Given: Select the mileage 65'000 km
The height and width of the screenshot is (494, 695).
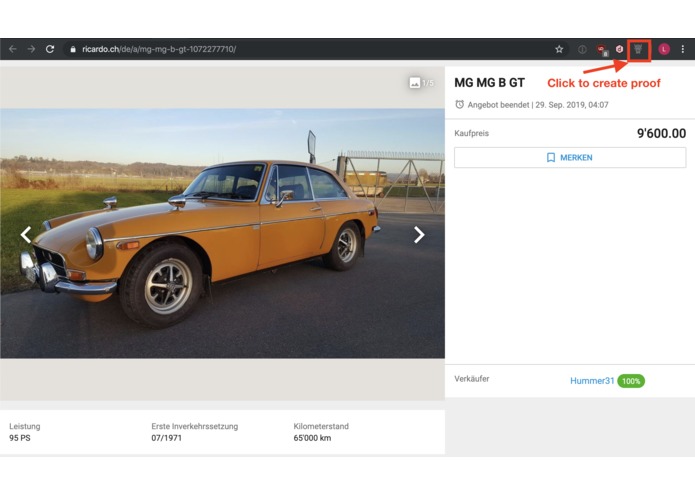Looking at the screenshot, I should tap(312, 438).
